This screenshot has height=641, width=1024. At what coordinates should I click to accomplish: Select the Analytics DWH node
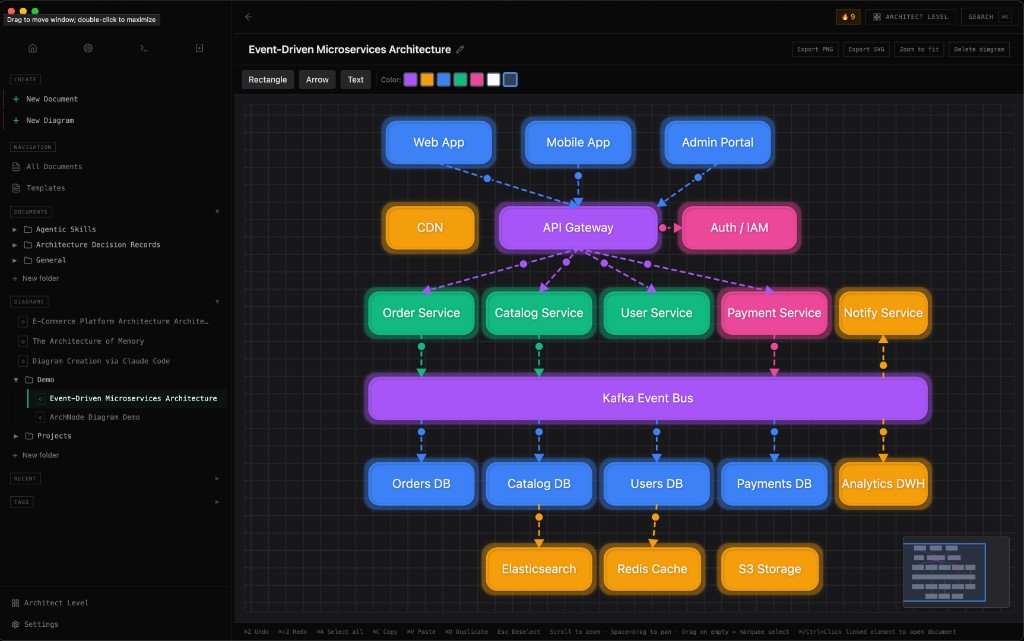tap(883, 484)
